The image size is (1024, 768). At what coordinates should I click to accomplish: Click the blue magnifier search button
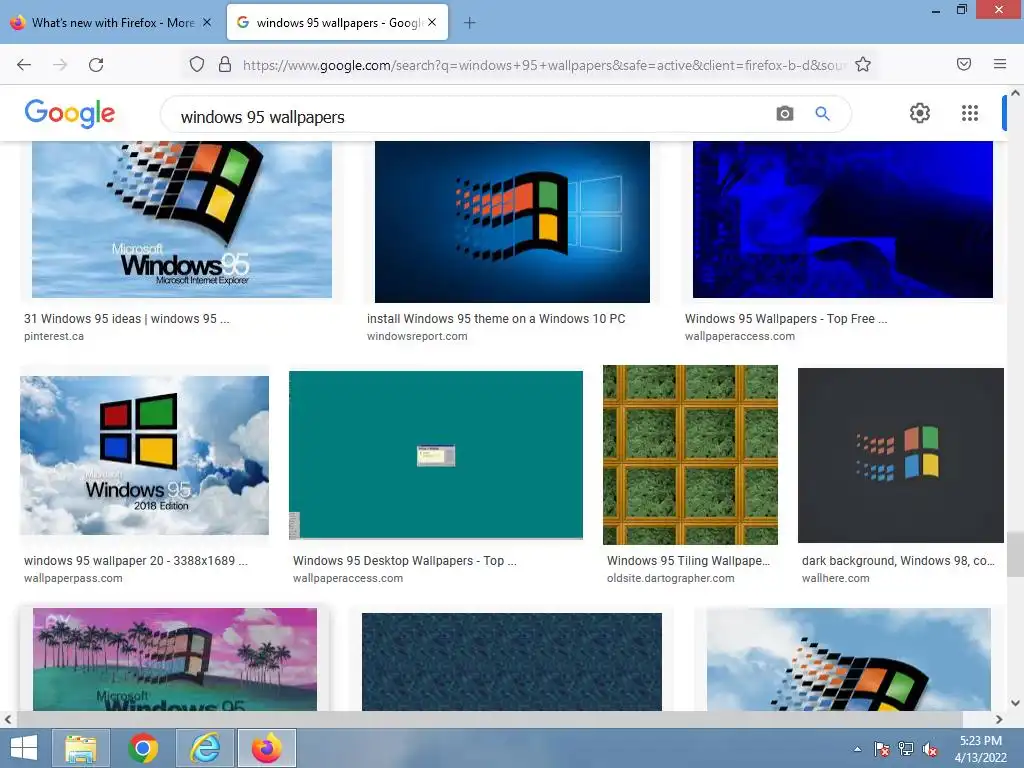(x=822, y=114)
